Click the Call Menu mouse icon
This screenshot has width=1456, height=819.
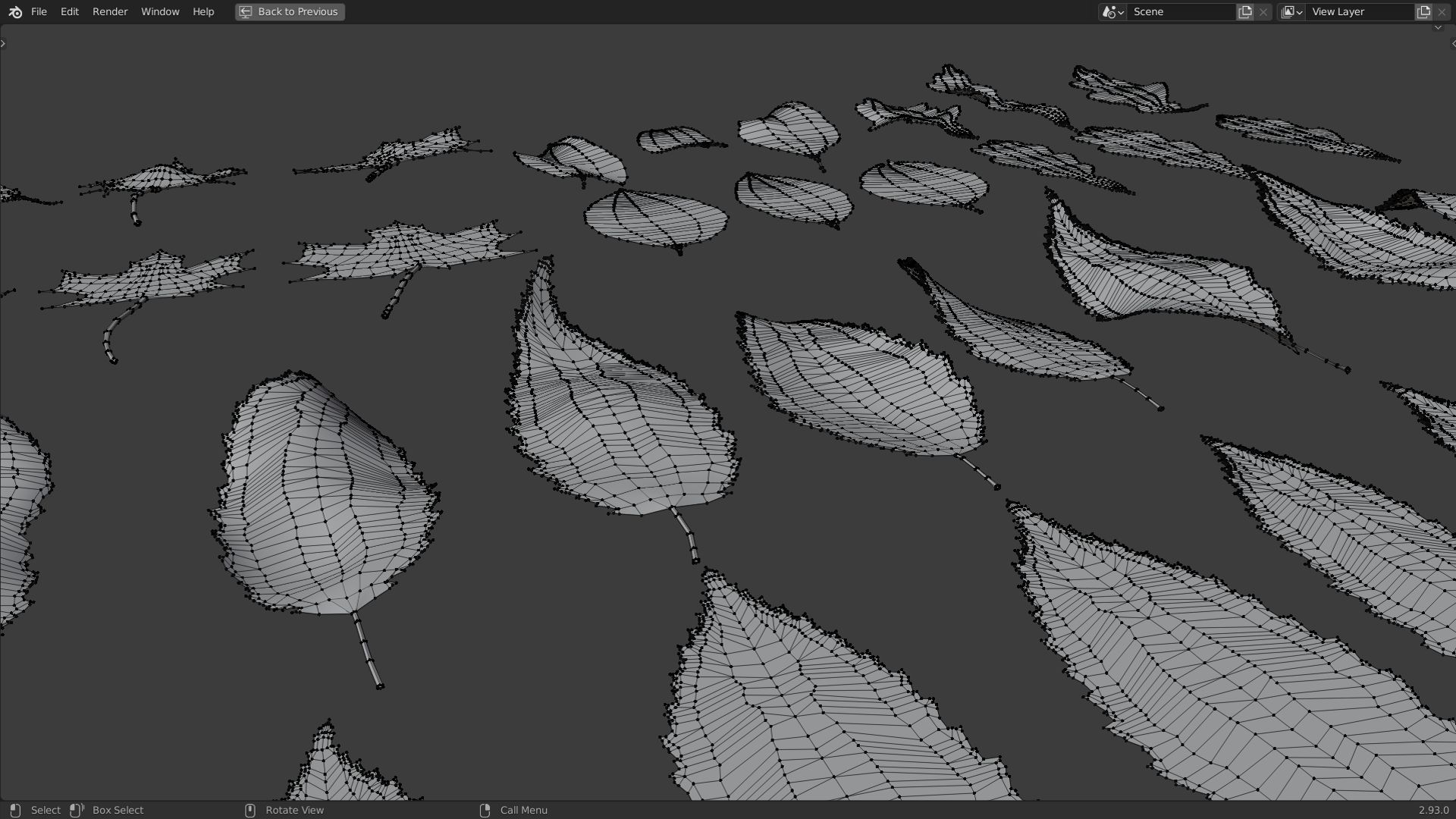click(485, 810)
